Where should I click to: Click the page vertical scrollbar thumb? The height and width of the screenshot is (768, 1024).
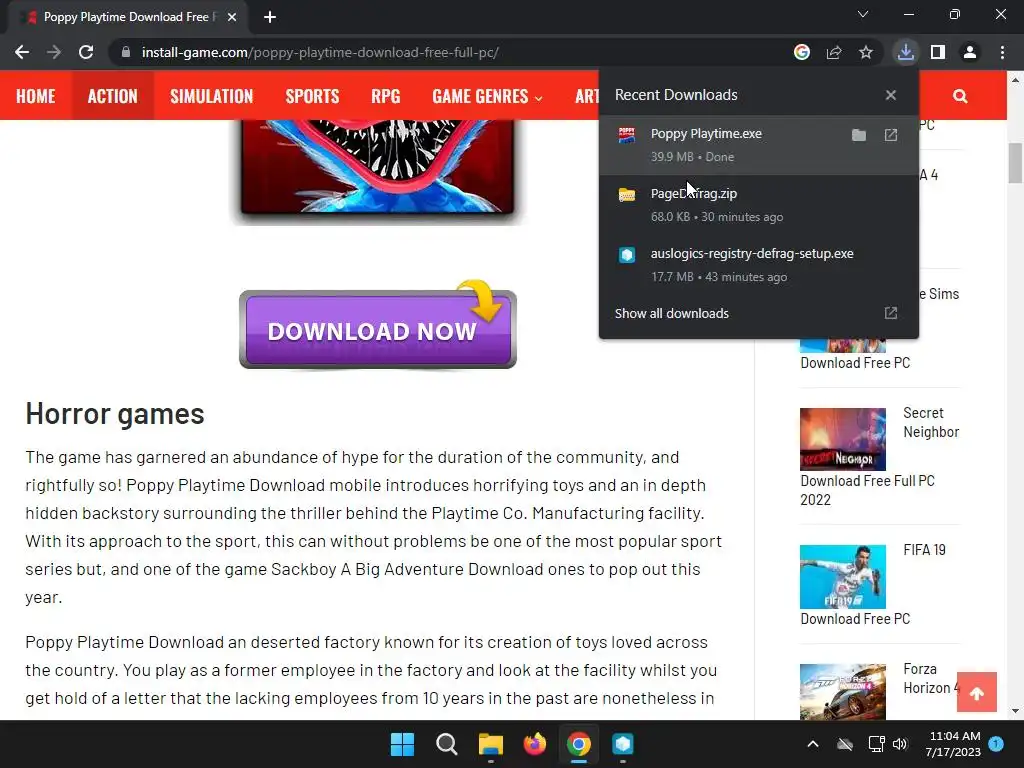point(1015,163)
